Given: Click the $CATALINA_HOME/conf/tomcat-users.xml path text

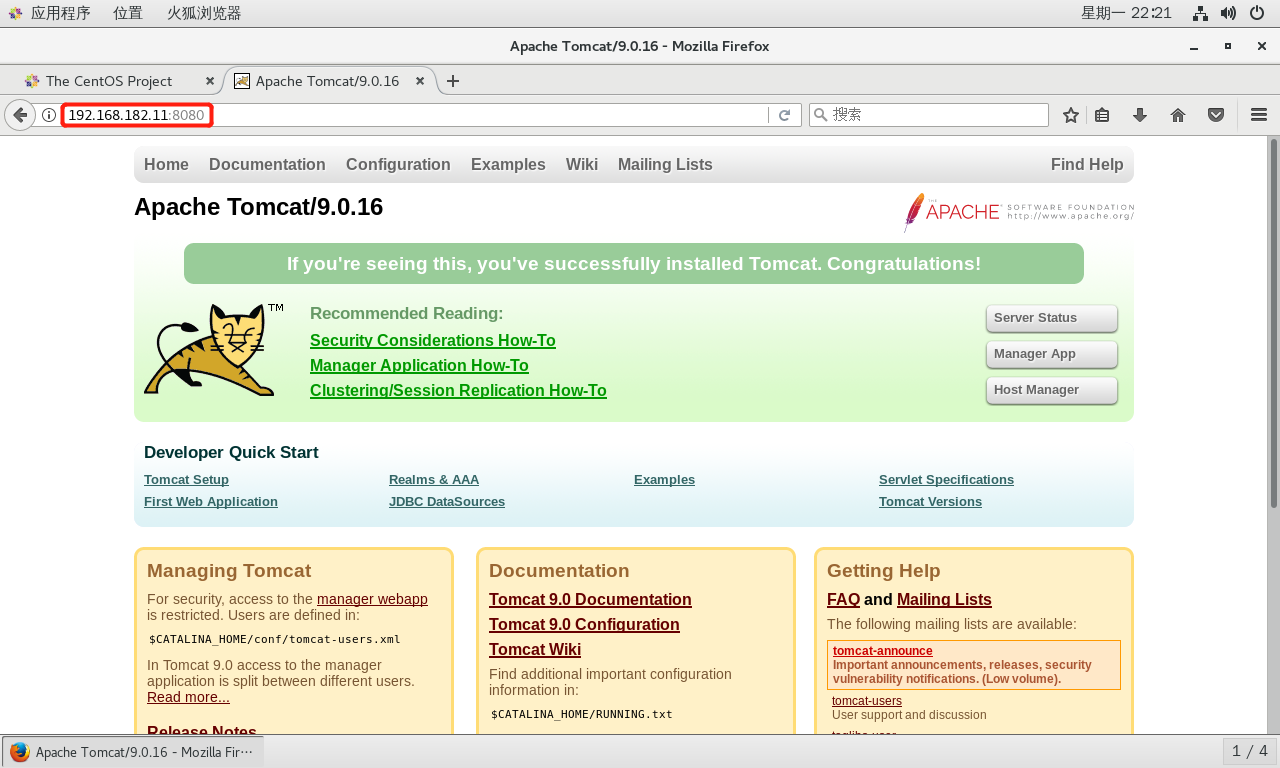Looking at the screenshot, I should (275, 639).
